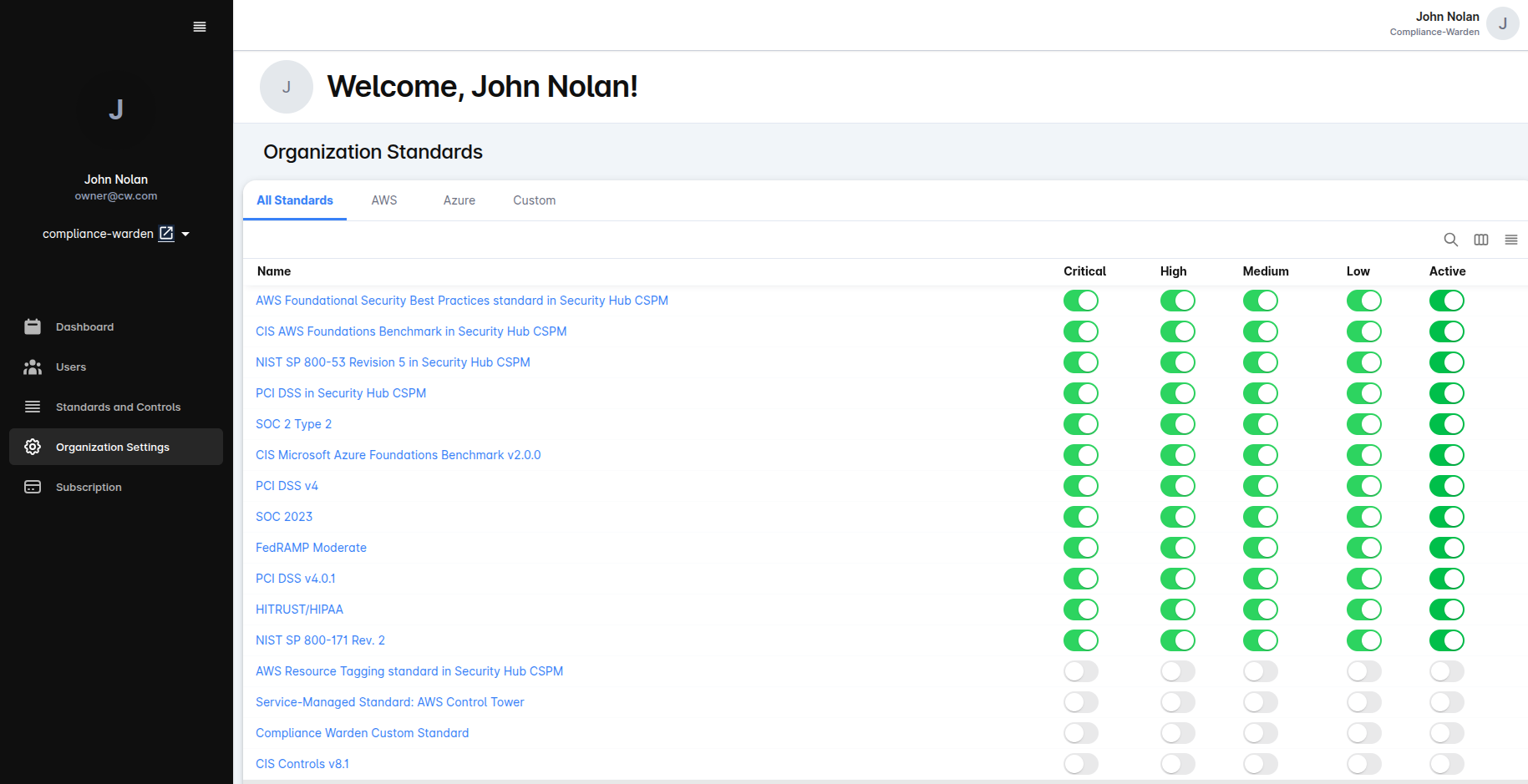Enable Critical toggle for CIS Controls v8.1
This screenshot has width=1528, height=784.
pyautogui.click(x=1080, y=764)
